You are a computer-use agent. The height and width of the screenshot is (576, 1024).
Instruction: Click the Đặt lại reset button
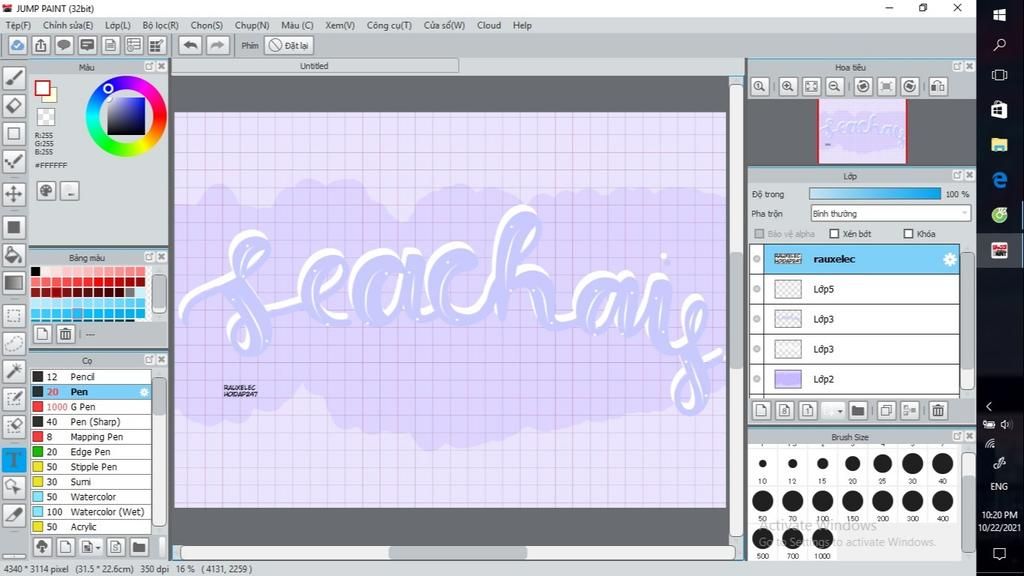coord(289,46)
